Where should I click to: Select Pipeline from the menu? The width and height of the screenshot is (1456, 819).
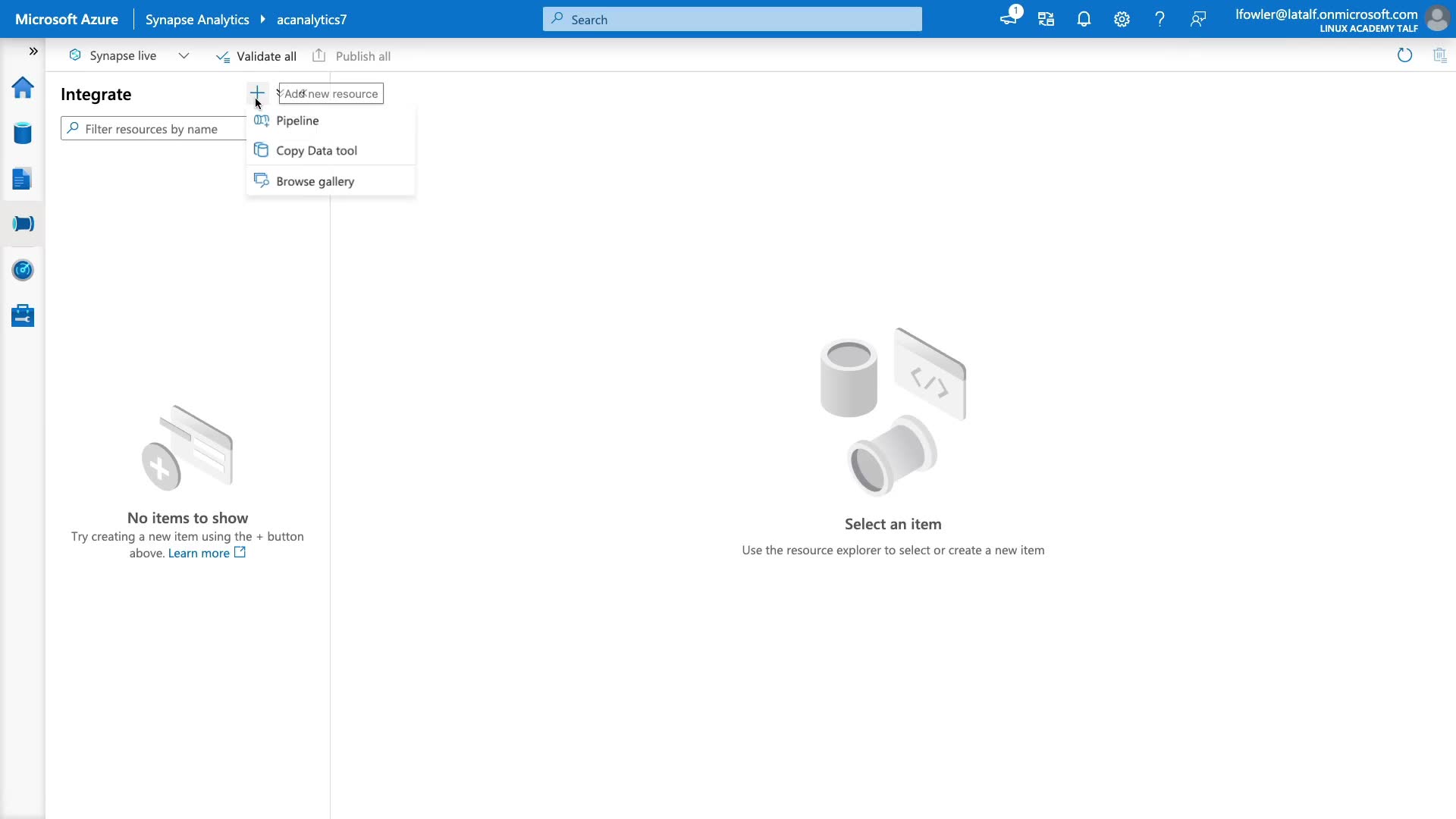[x=297, y=121]
